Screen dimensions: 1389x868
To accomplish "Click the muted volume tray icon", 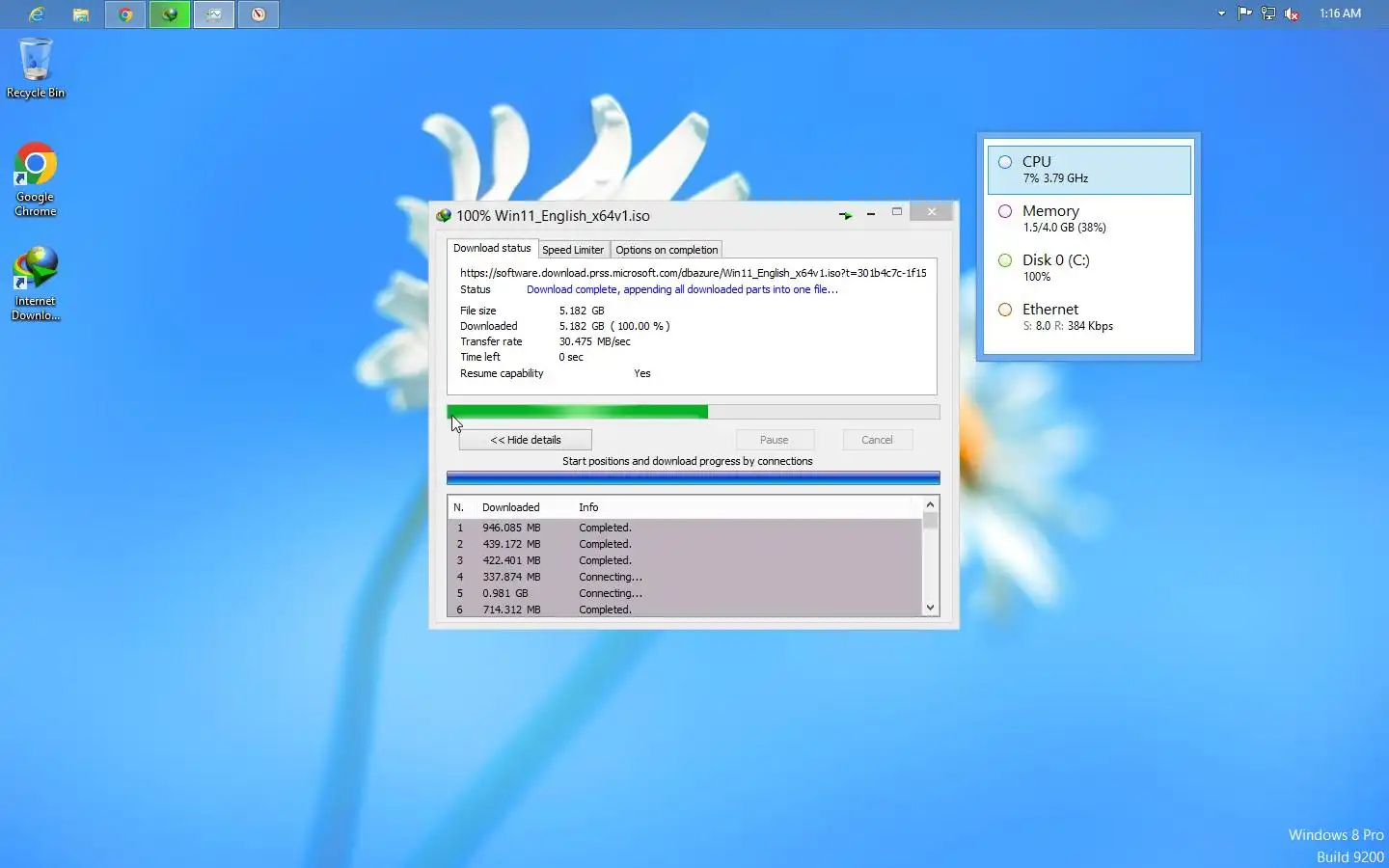I will point(1293,14).
